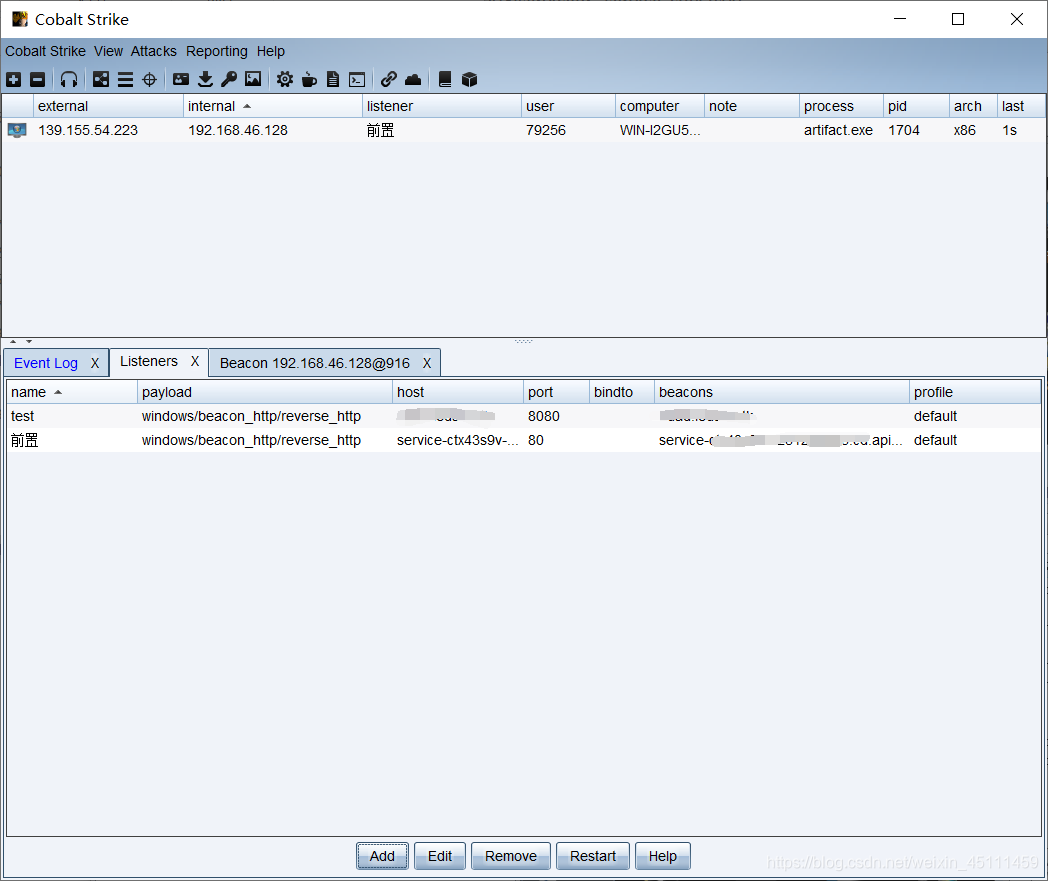Click the connect to team server plus icon
Screen dimensions: 1048x881
pos(13,80)
